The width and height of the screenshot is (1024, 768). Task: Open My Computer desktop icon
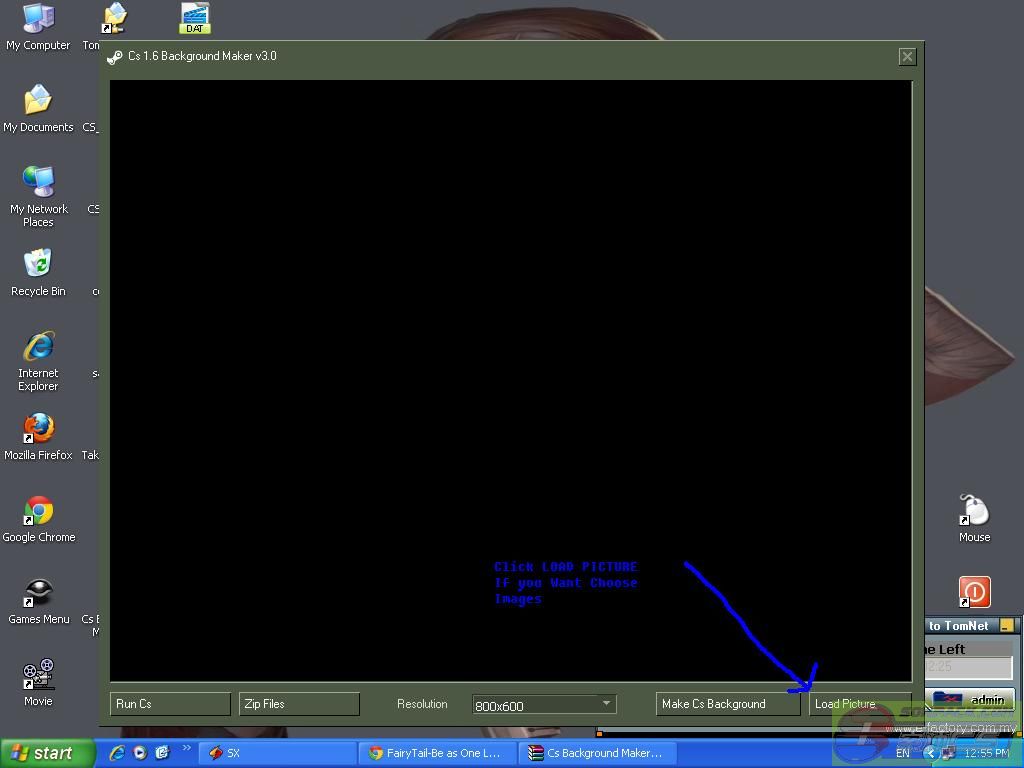(x=38, y=19)
